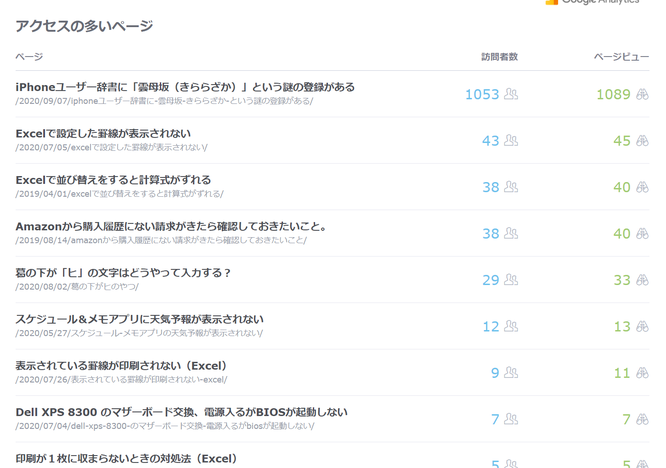Click visitors icon beside 12
Screen dimensions: 666x468
(x=511, y=326)
